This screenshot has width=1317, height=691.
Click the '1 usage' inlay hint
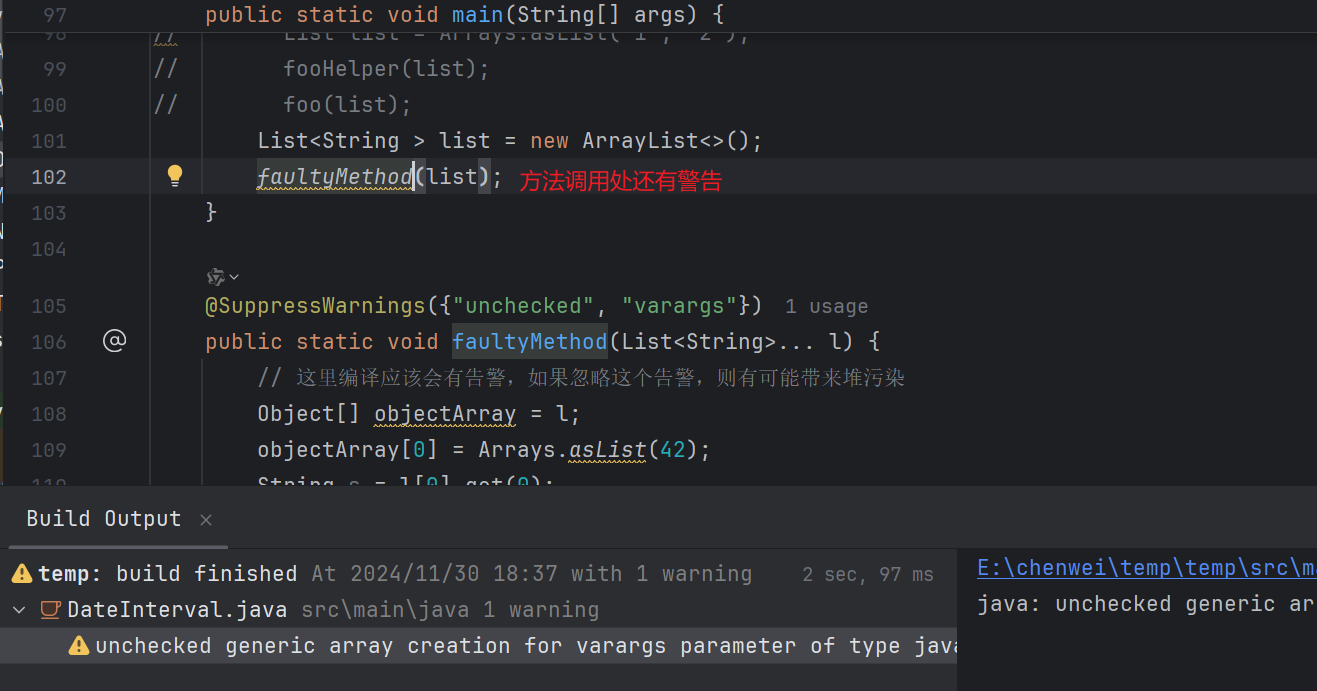pos(826,307)
